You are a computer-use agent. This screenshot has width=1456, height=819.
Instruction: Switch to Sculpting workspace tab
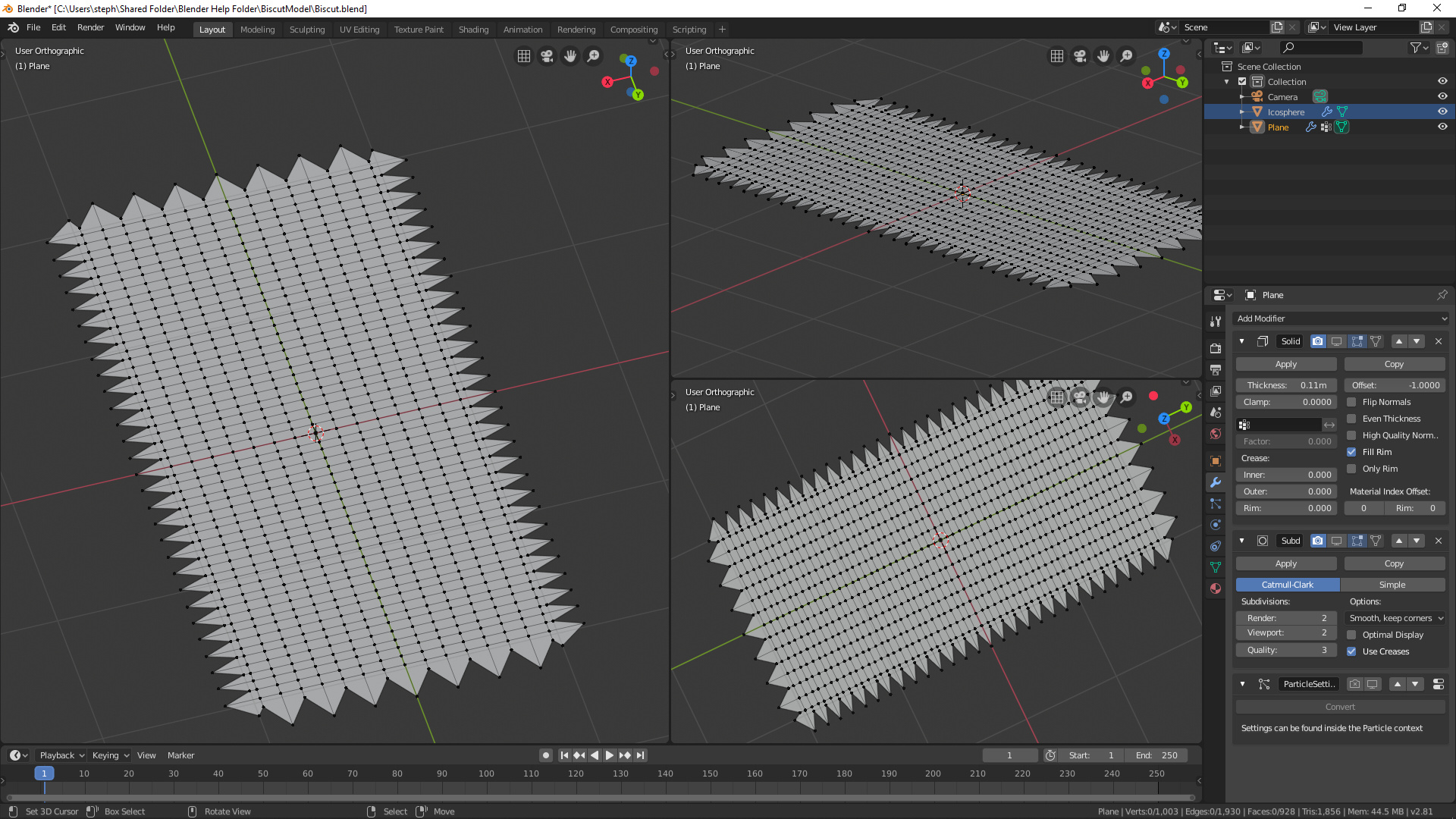[x=307, y=30]
